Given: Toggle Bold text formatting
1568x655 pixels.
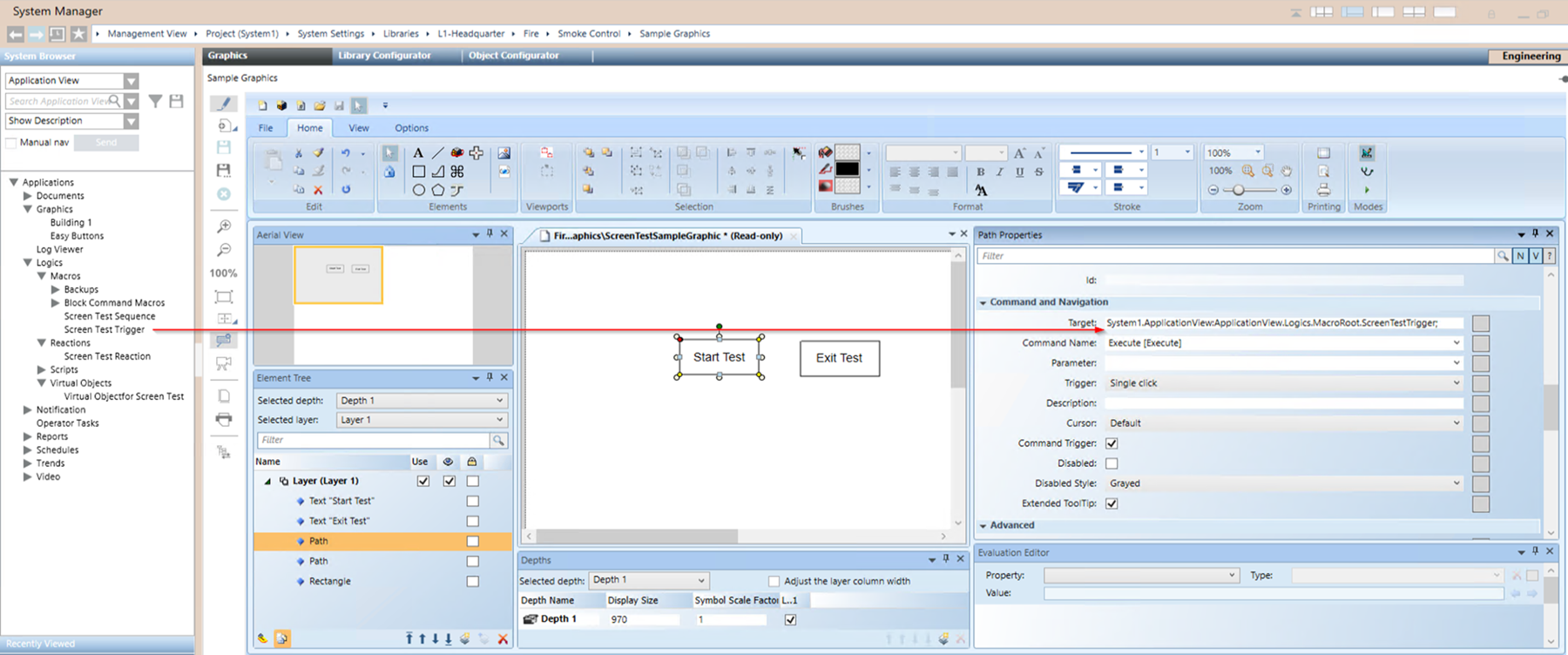Looking at the screenshot, I should coord(981,172).
